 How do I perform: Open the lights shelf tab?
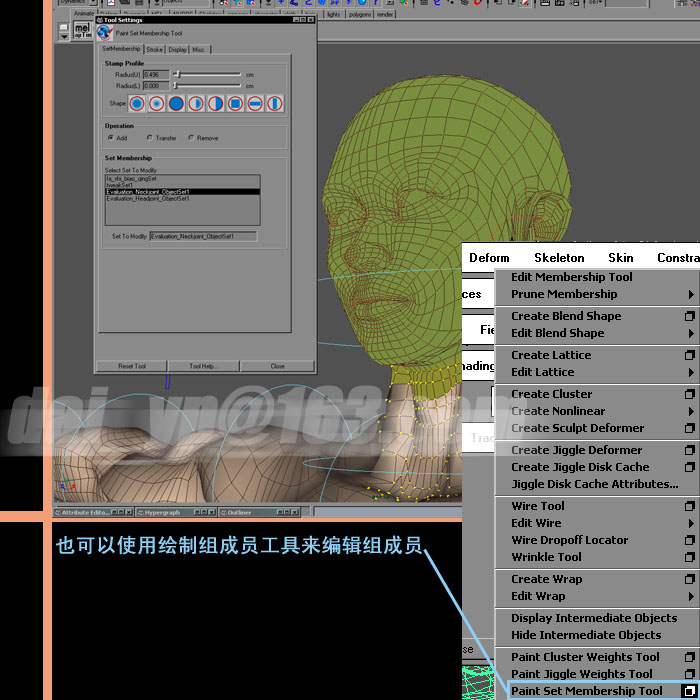click(333, 14)
